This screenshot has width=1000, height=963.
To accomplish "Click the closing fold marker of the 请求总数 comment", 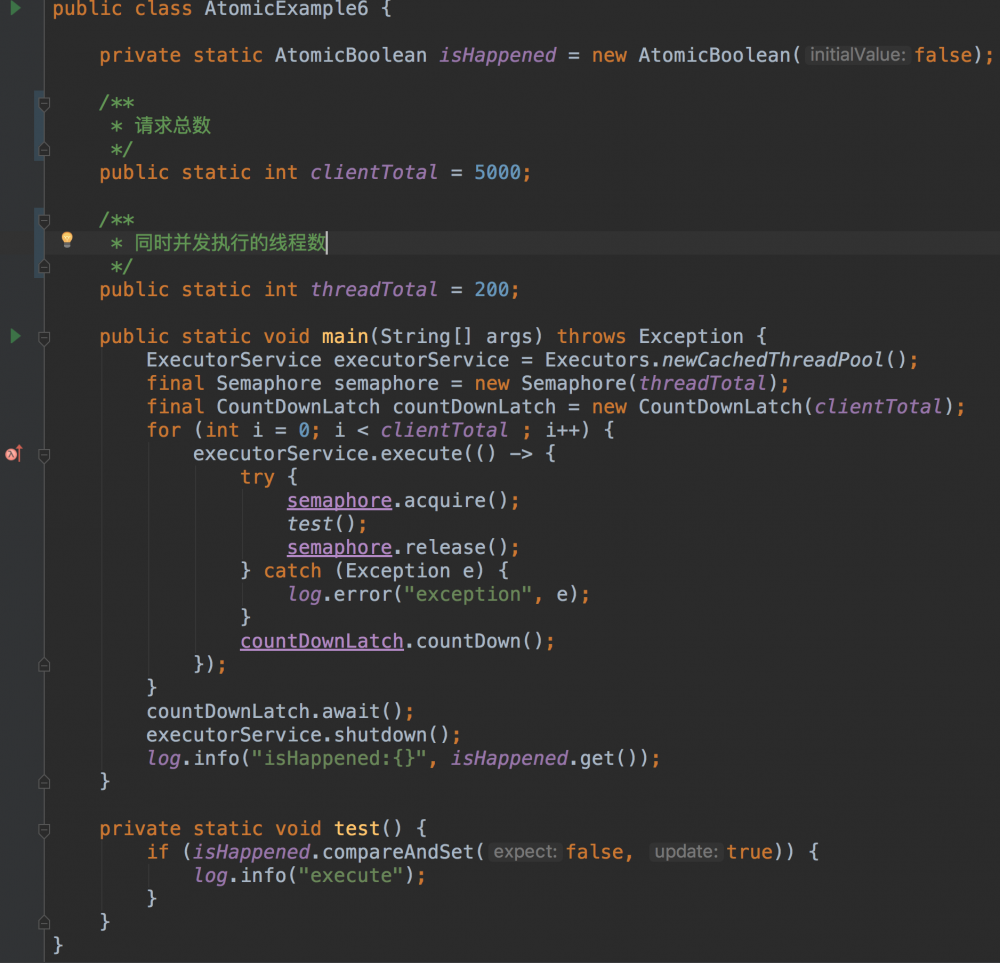I will tap(44, 150).
